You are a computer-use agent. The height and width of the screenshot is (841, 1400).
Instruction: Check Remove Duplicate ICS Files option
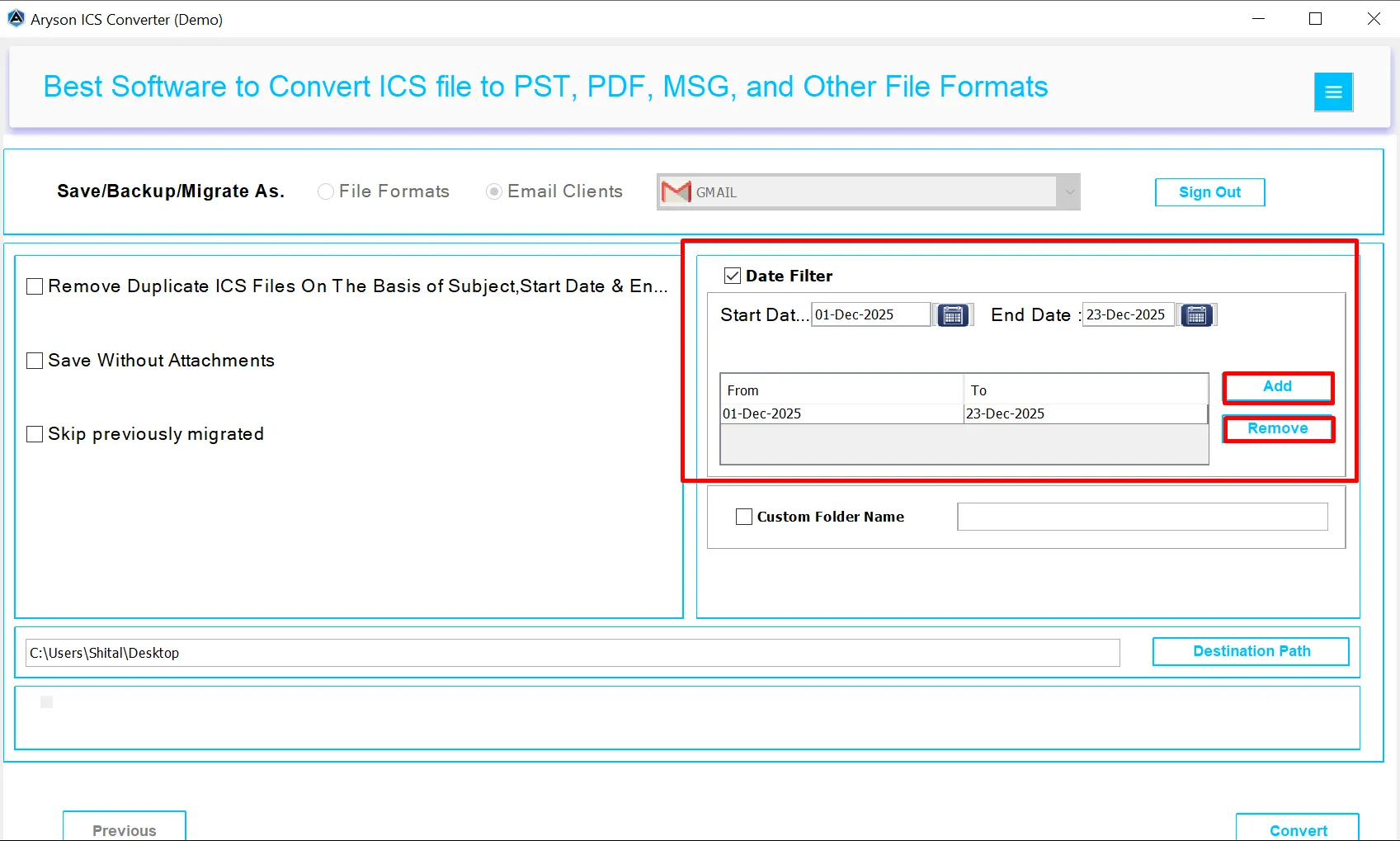[x=34, y=286]
